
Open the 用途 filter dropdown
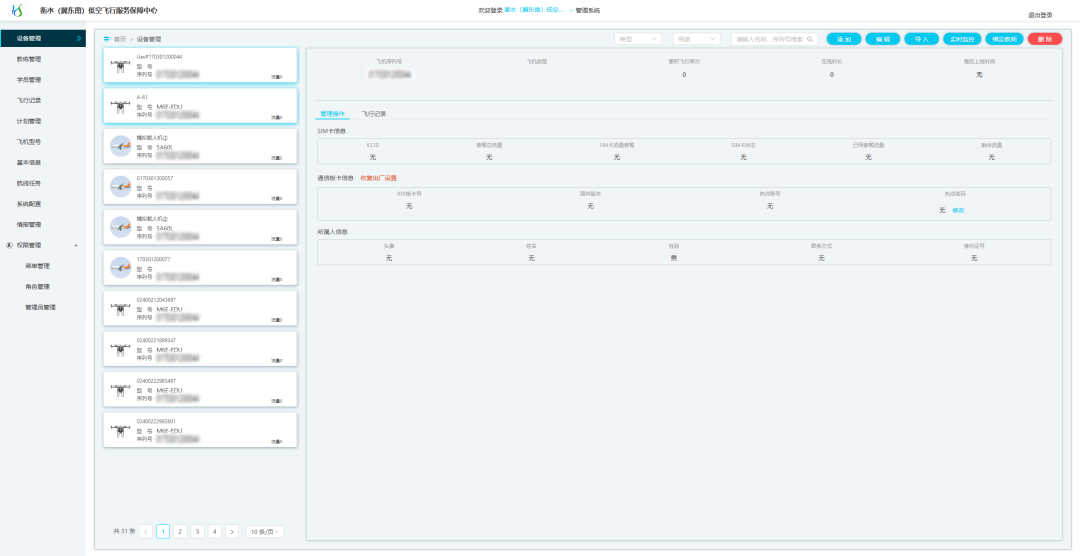click(696, 39)
